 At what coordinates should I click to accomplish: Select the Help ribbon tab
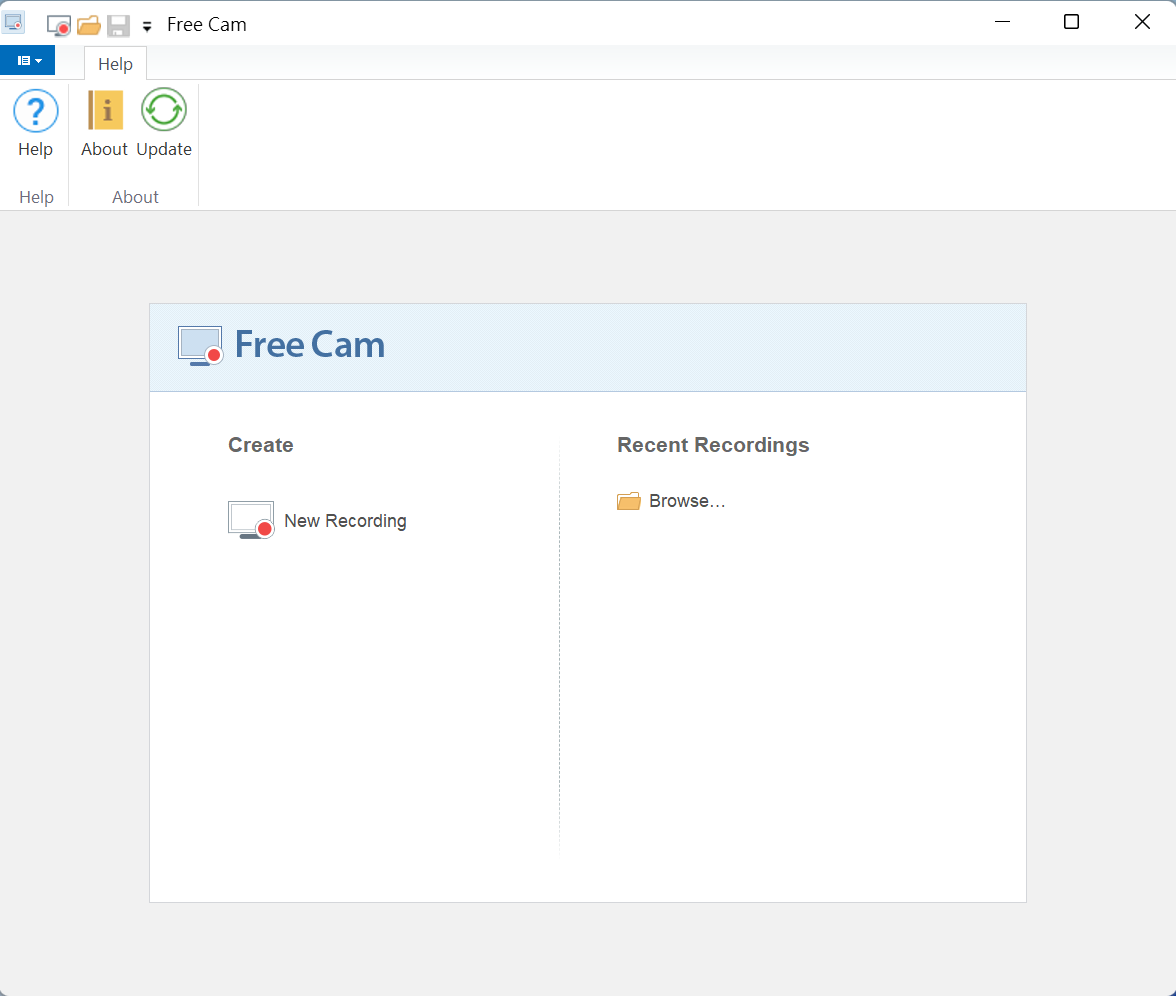click(116, 64)
